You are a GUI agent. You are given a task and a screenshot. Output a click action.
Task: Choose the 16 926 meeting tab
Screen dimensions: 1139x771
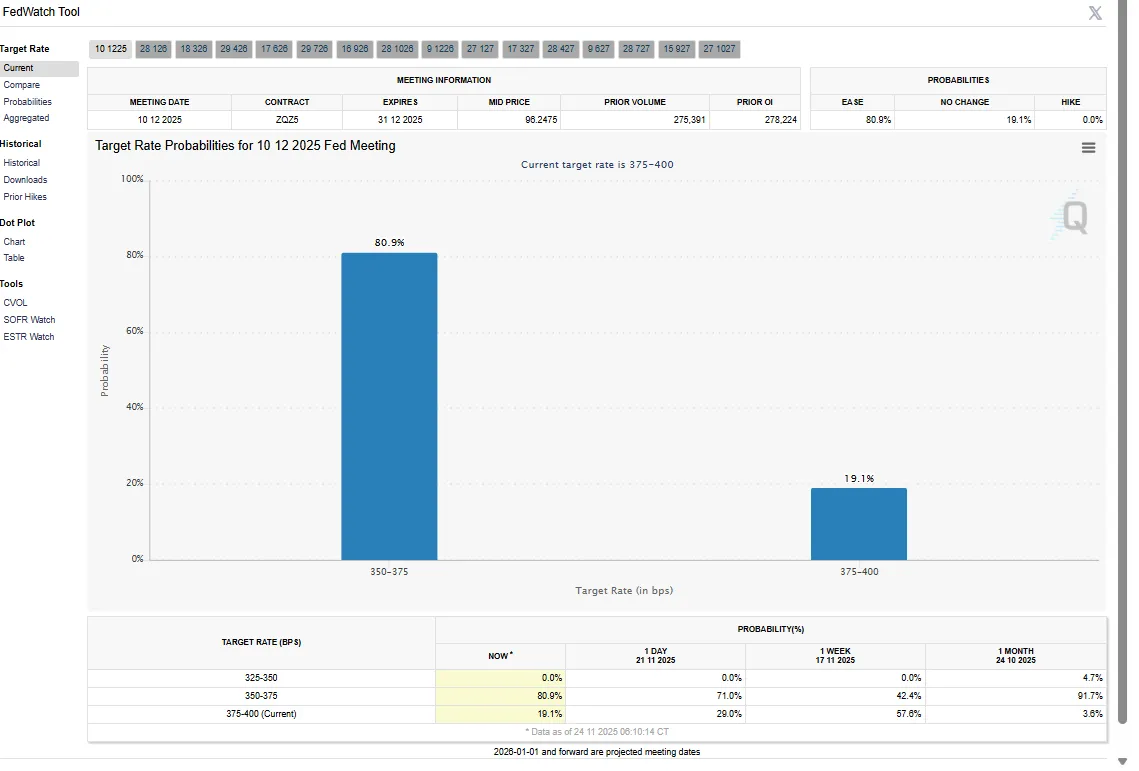(x=355, y=49)
